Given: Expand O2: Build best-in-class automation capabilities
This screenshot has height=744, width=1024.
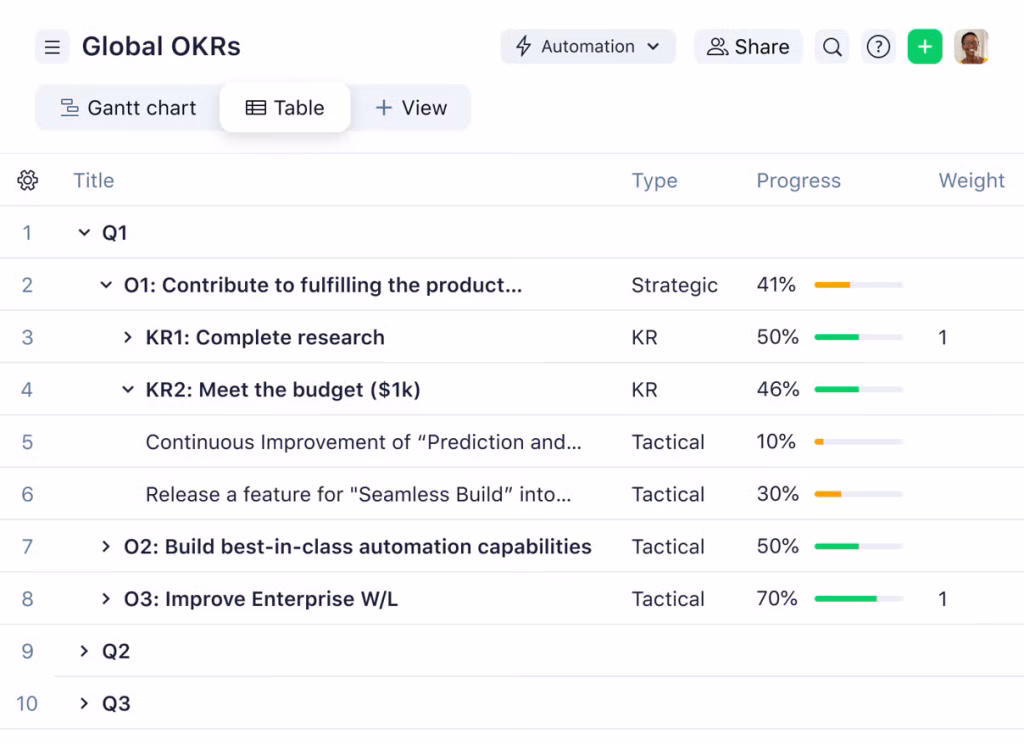Looking at the screenshot, I should (x=106, y=547).
